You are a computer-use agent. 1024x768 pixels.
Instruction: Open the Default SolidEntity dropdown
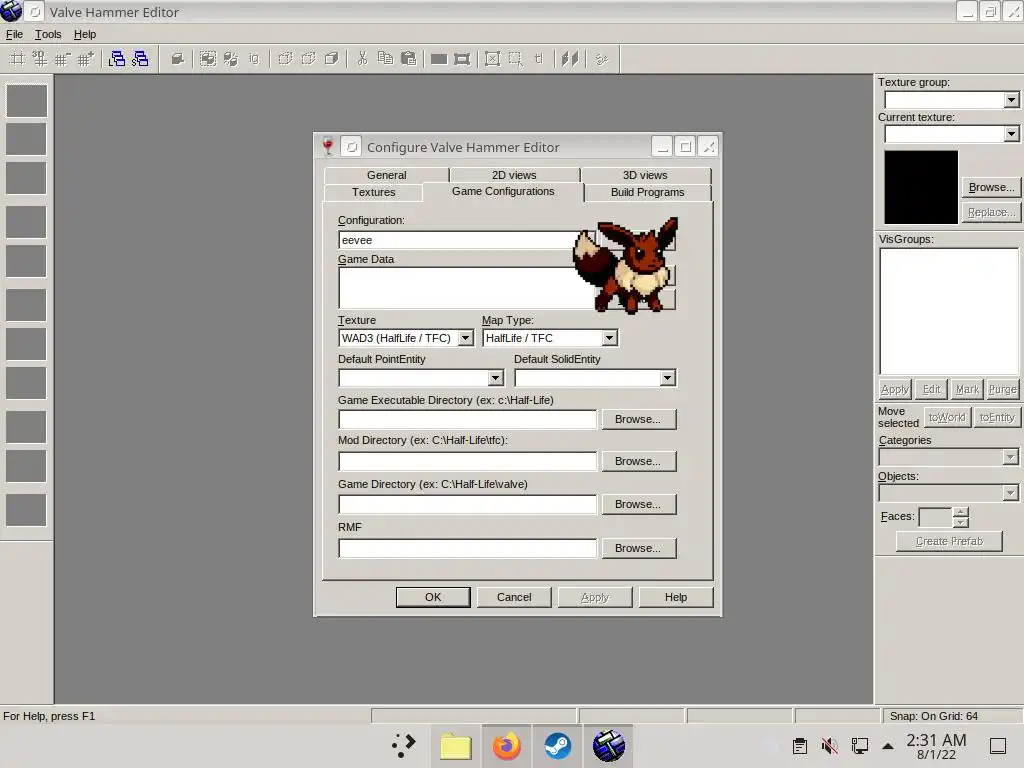(667, 378)
